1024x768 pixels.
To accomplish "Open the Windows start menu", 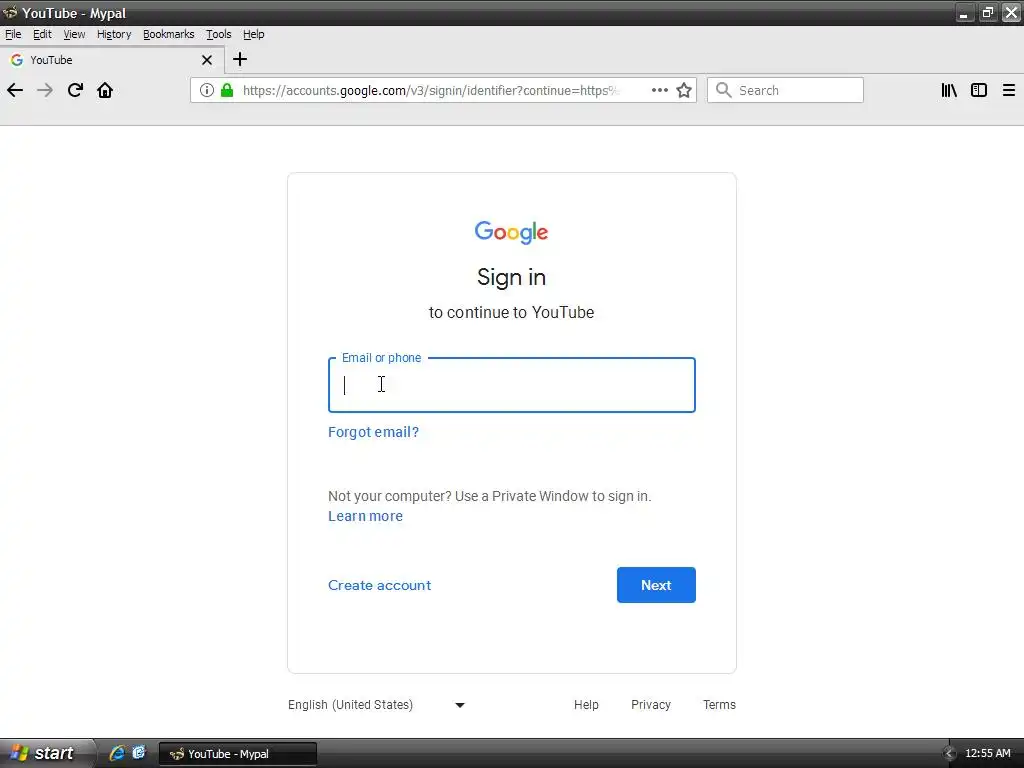I will 46,753.
